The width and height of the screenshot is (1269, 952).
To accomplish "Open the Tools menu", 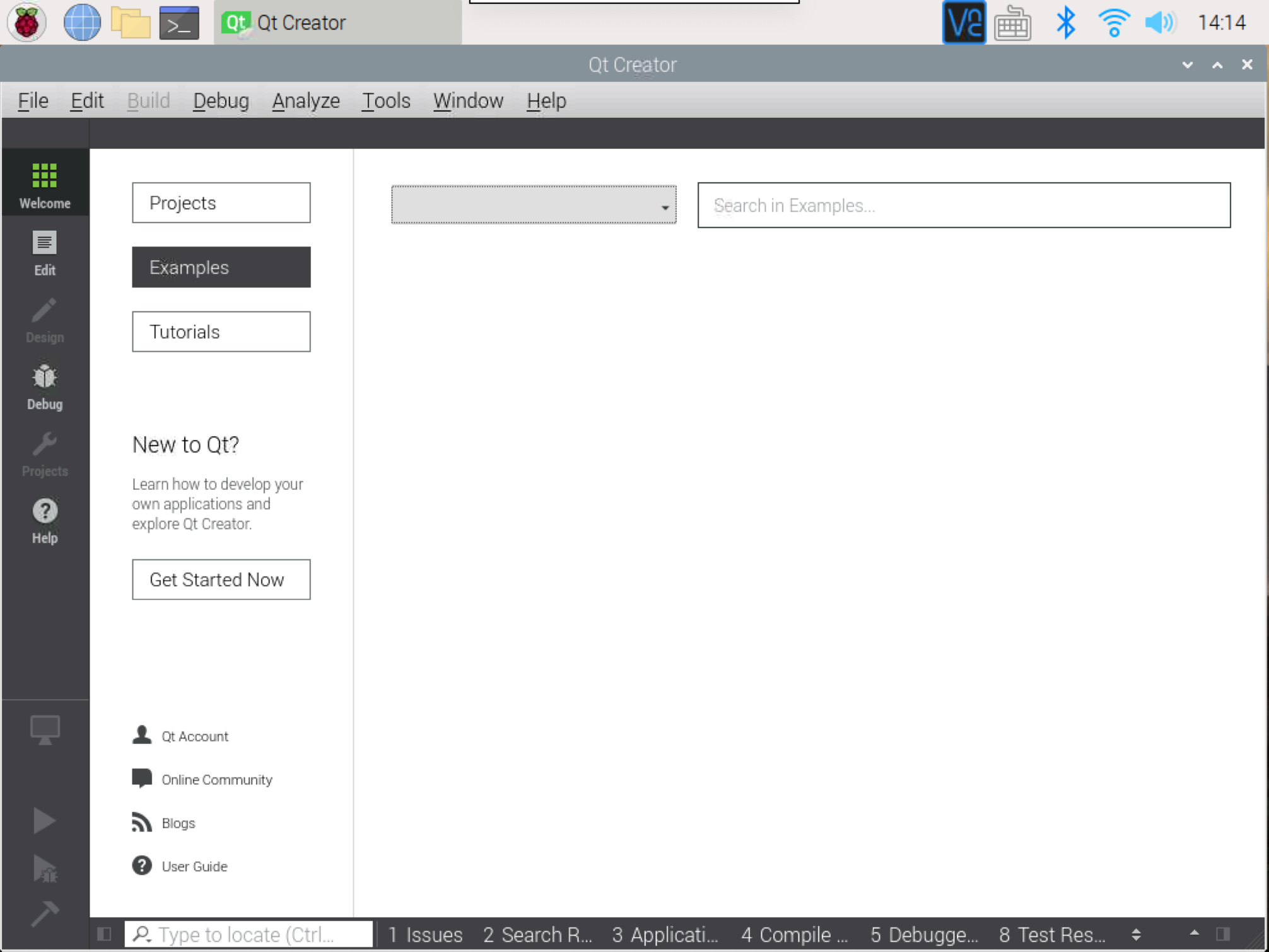I will tap(385, 100).
